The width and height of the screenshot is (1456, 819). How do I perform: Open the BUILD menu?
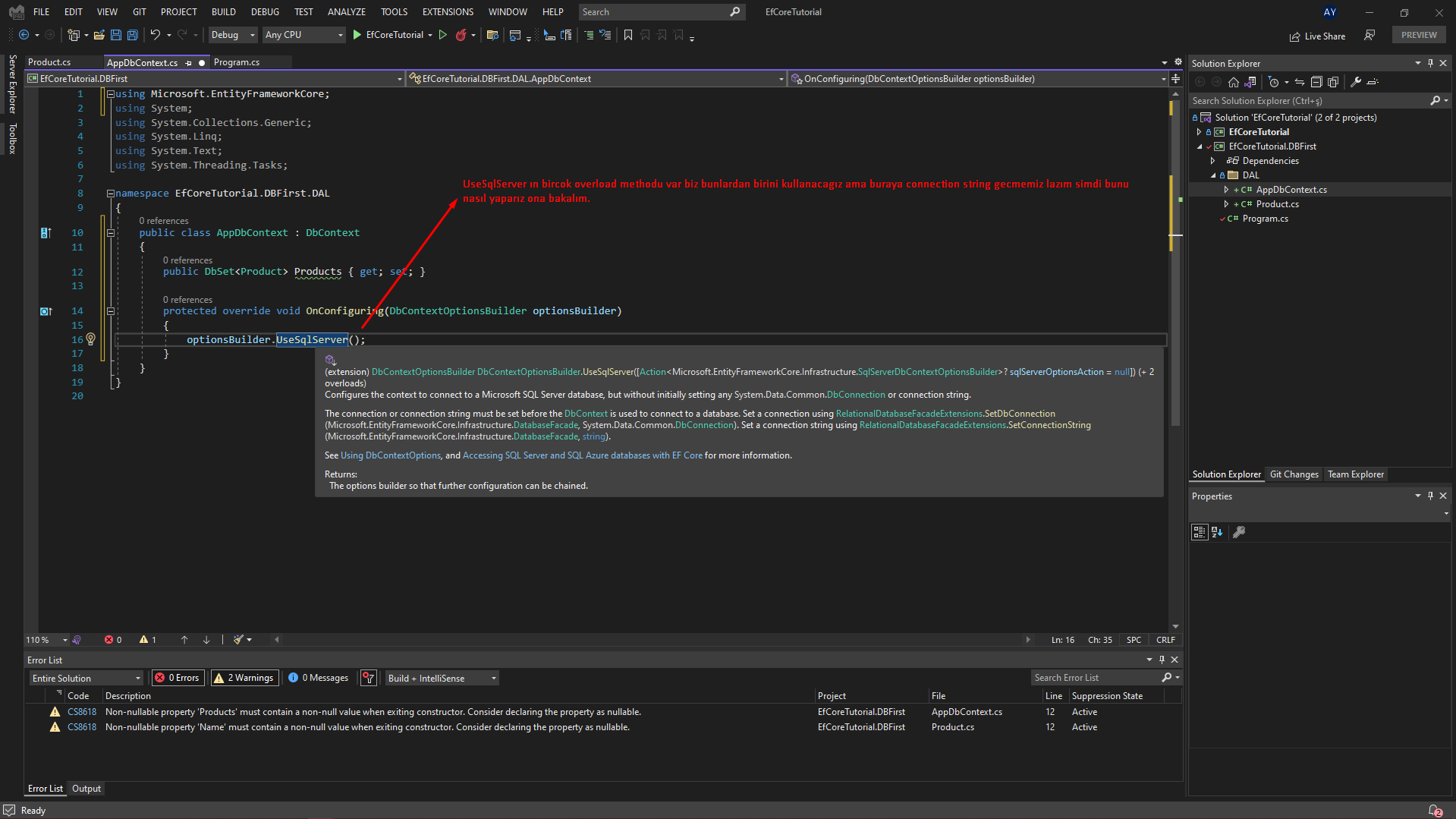(x=223, y=11)
